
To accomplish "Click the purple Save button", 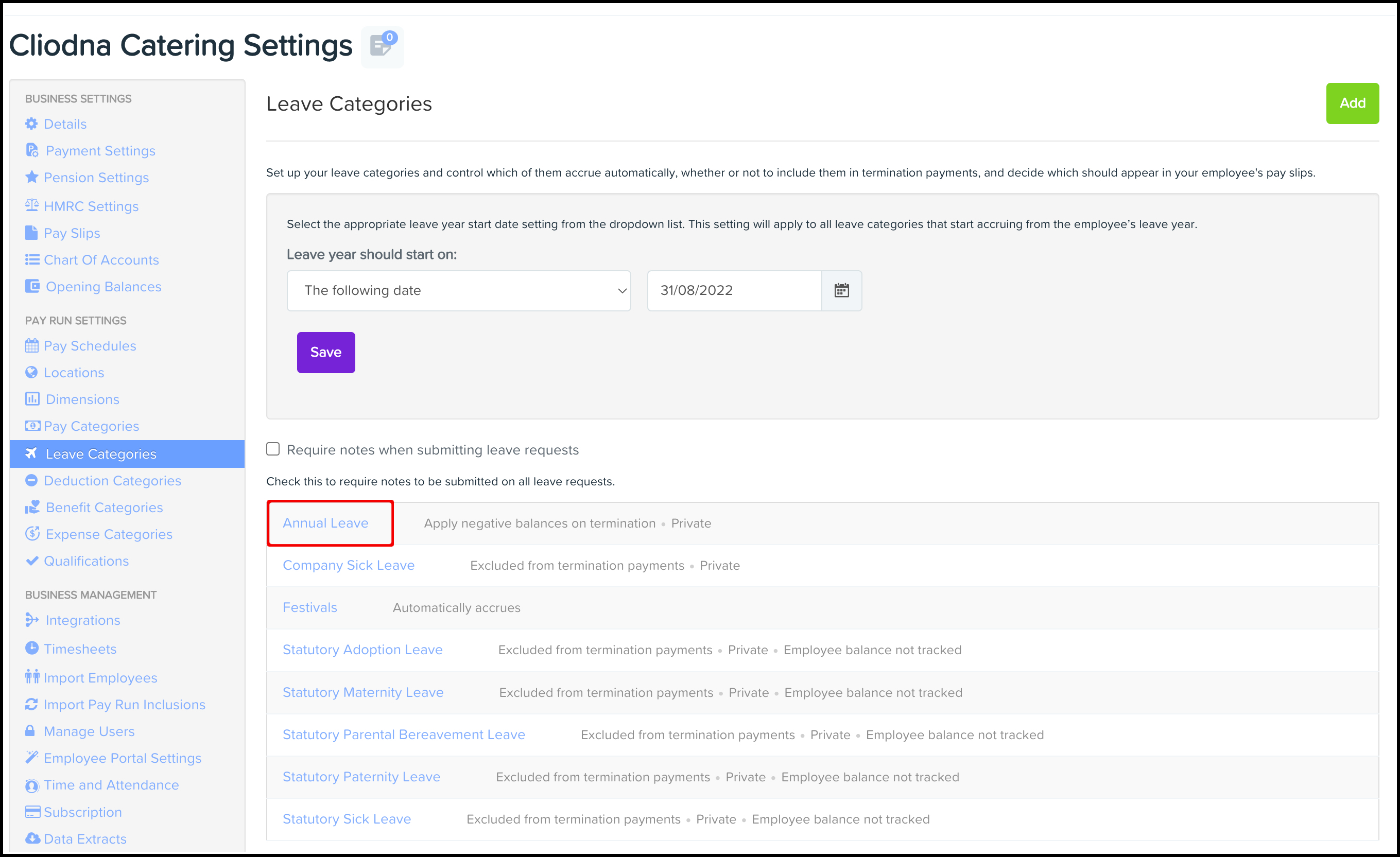I will pyautogui.click(x=325, y=352).
